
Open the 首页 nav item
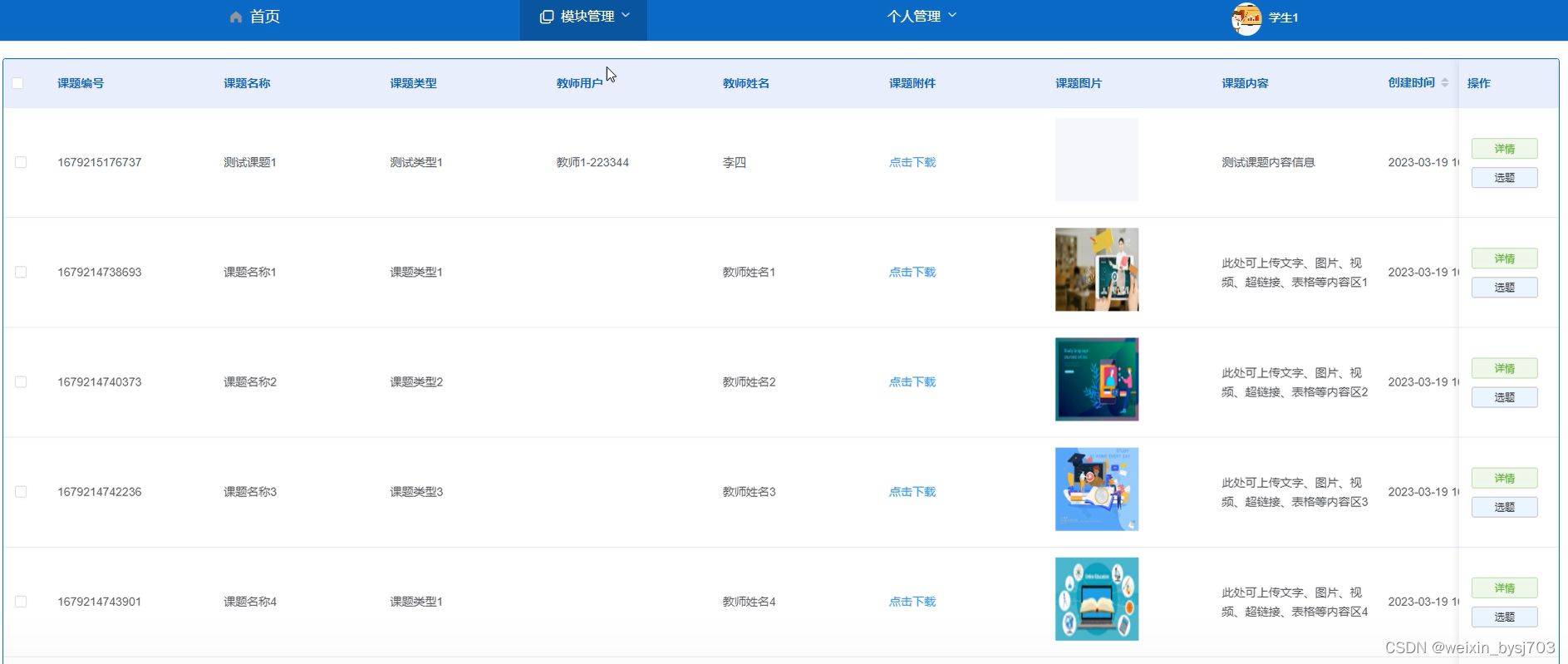click(255, 17)
